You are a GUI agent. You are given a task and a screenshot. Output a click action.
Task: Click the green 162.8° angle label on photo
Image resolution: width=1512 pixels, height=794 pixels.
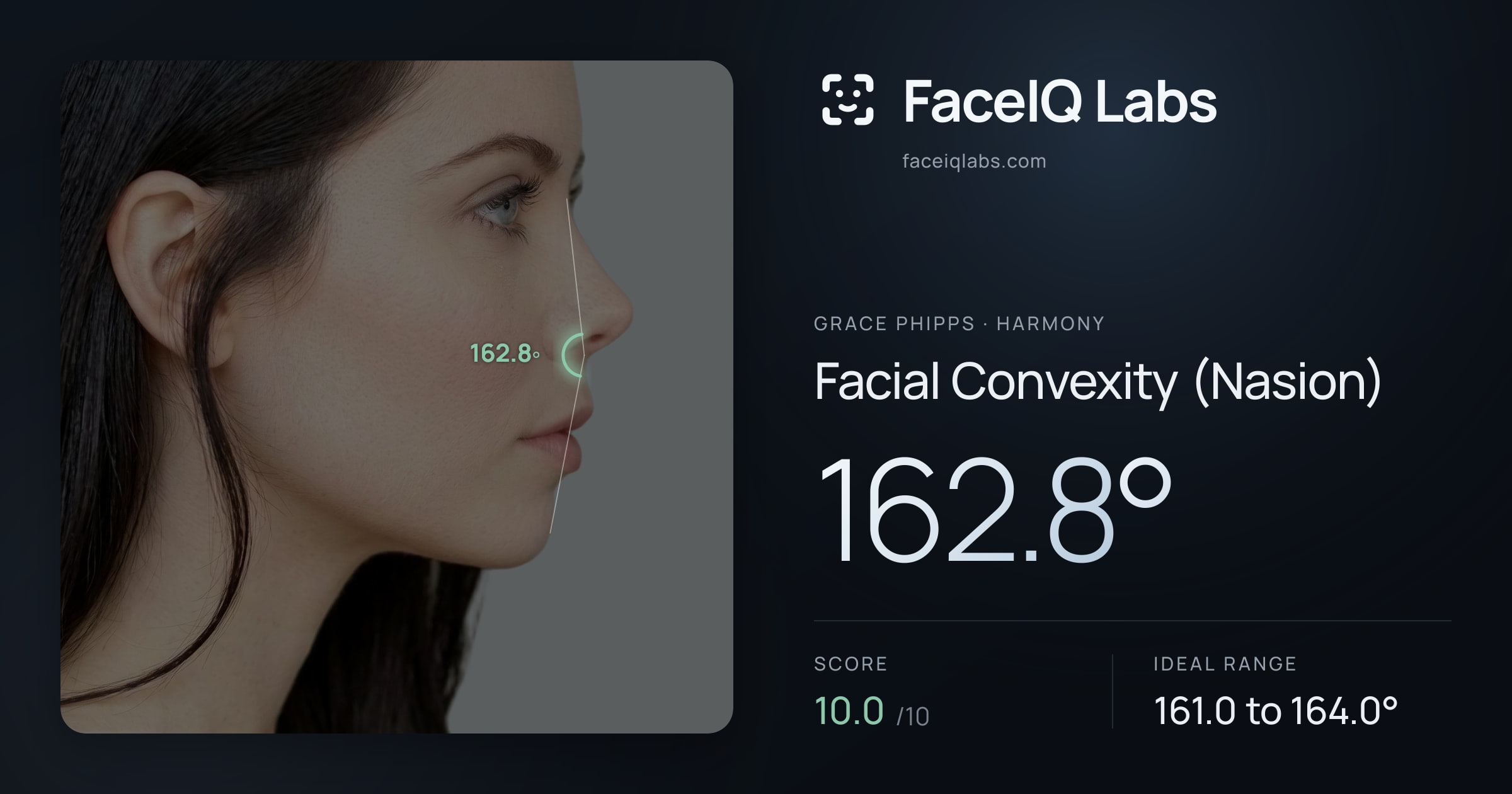point(505,354)
